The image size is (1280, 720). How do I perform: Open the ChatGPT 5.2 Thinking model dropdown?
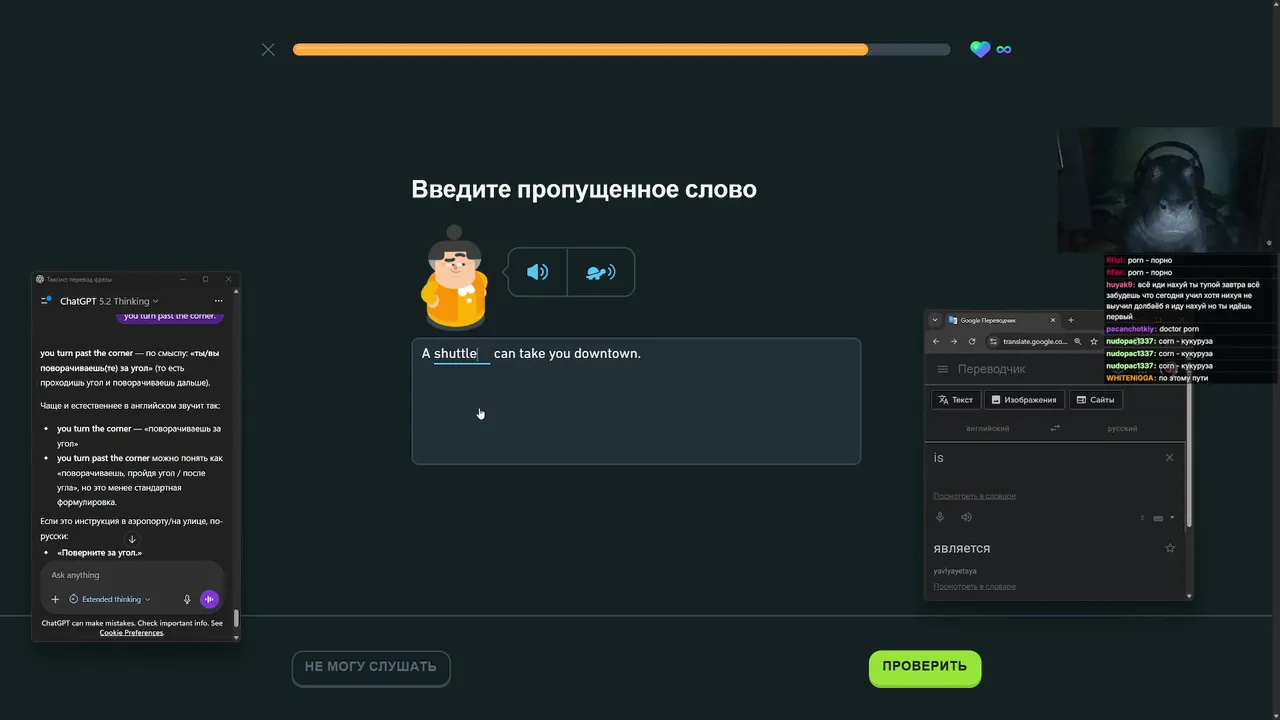click(x=109, y=301)
